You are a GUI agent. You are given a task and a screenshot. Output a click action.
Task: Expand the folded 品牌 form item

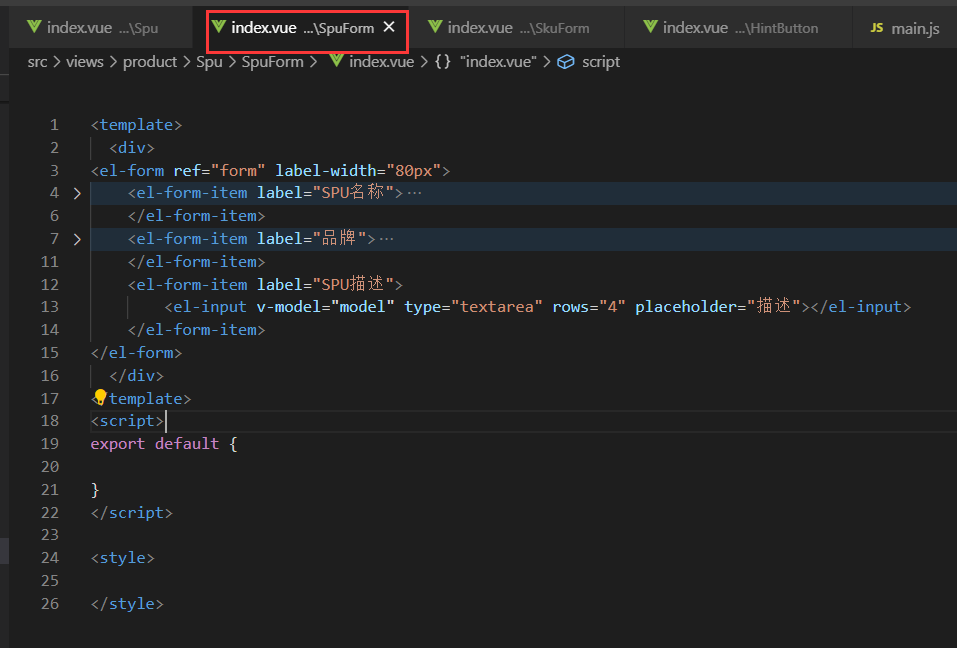[77, 239]
